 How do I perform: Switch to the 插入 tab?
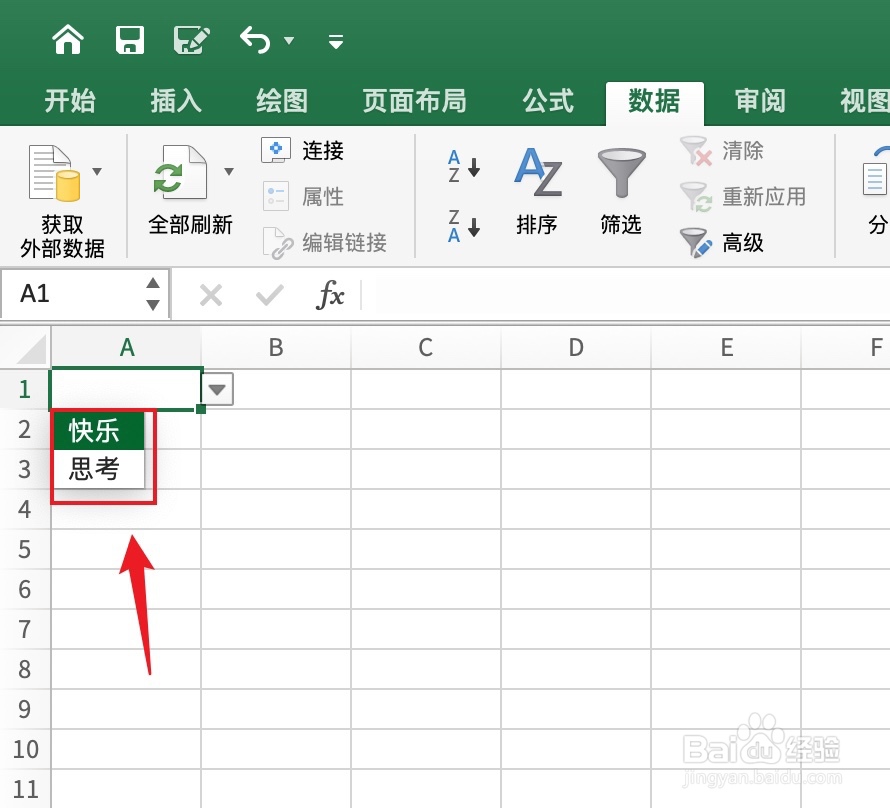pos(175,101)
